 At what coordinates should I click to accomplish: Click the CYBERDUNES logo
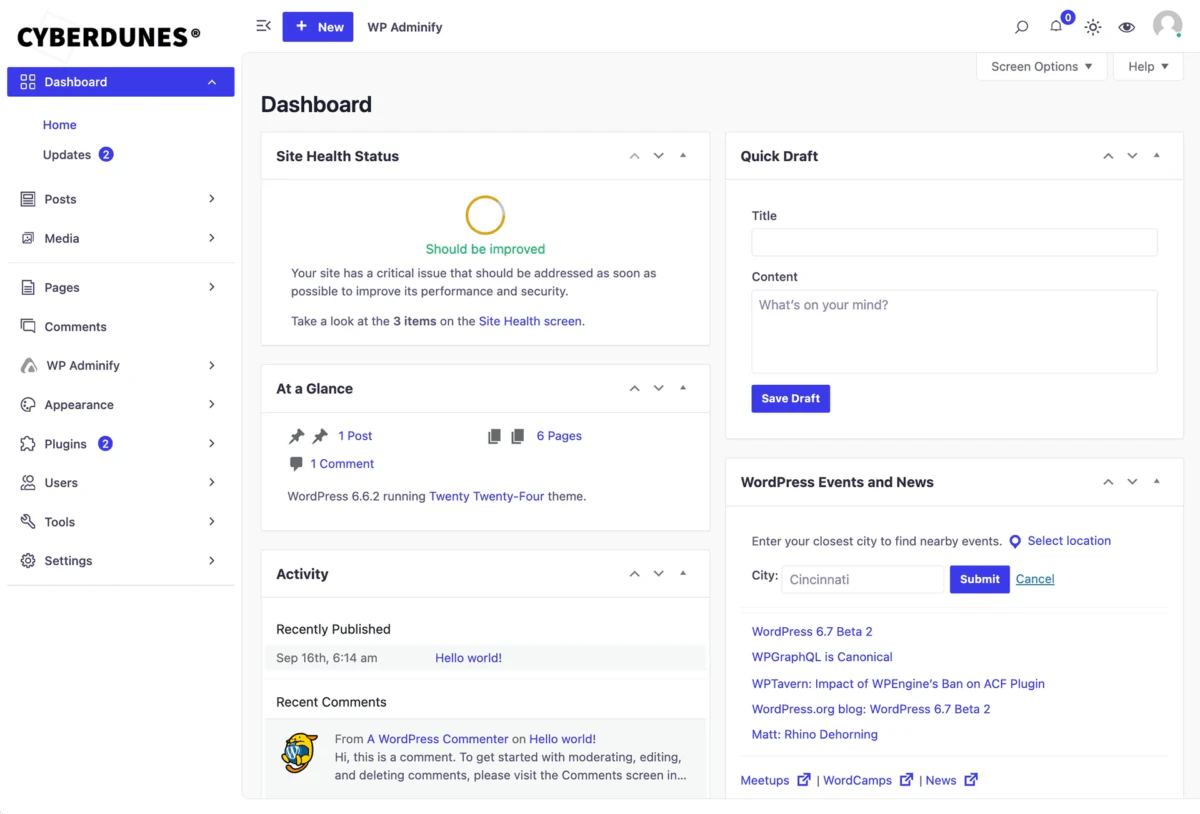click(108, 37)
